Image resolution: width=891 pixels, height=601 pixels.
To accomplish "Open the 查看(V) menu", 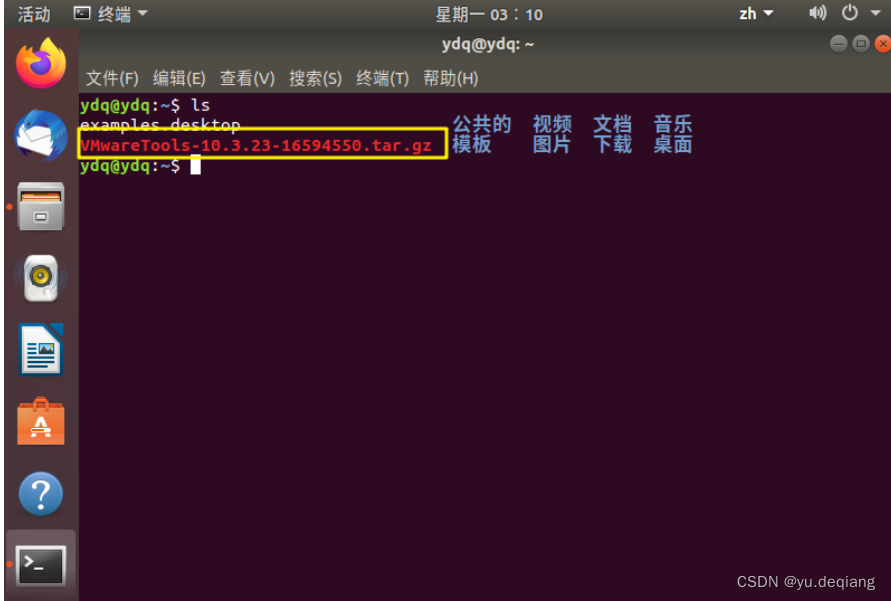I will tap(247, 78).
